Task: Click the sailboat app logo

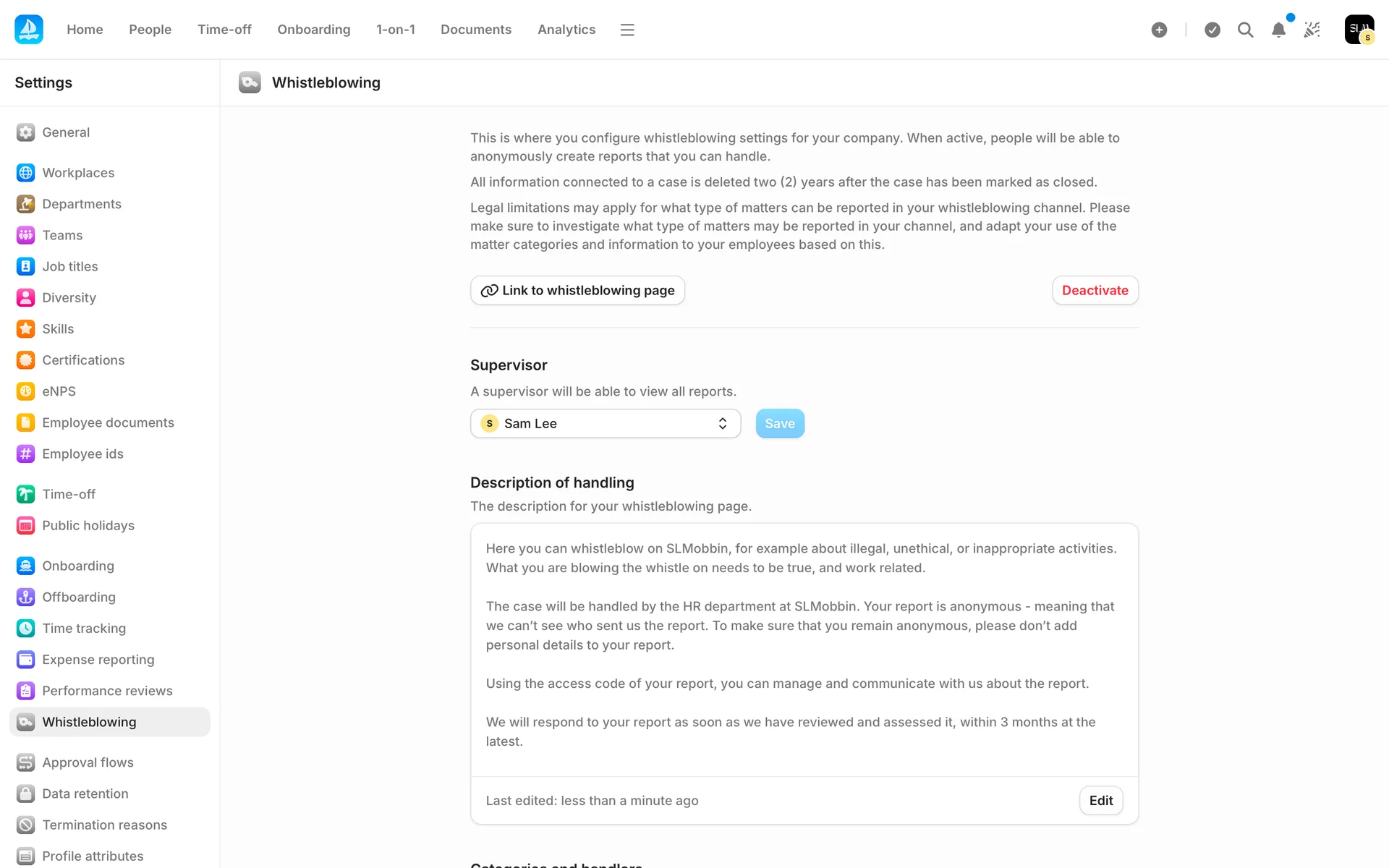Action: coord(29,30)
